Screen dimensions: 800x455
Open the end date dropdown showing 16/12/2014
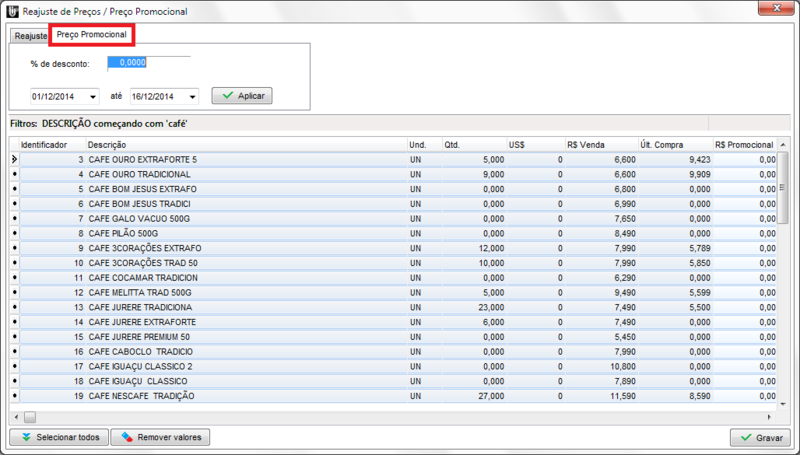coord(192,96)
